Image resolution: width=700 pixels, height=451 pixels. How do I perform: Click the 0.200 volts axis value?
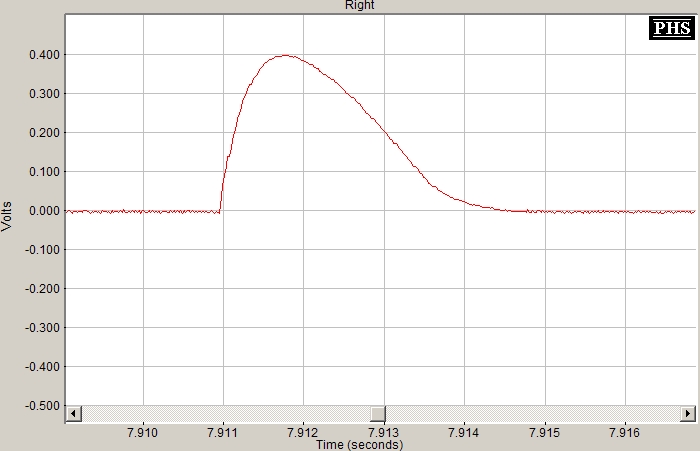coord(44,133)
